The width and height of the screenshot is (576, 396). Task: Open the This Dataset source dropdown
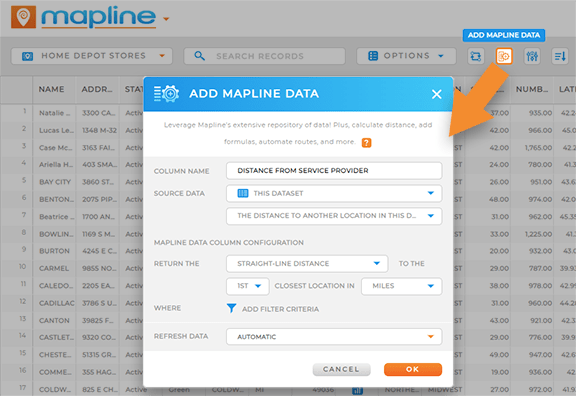(334, 193)
